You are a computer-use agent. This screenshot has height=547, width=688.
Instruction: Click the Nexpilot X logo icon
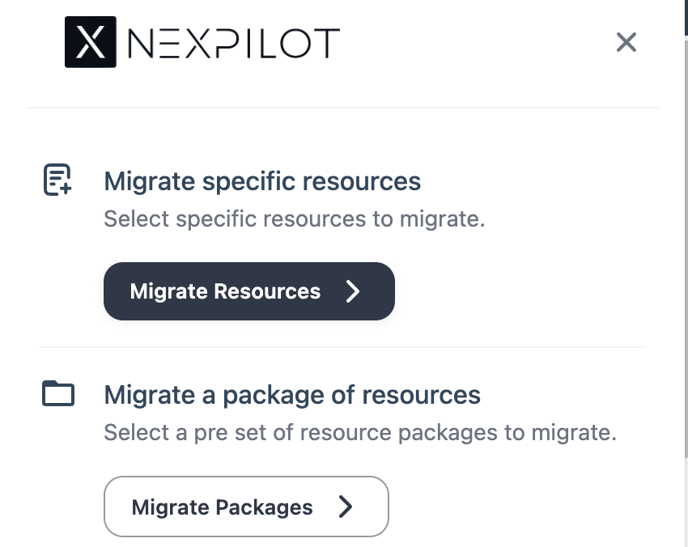[x=90, y=42]
